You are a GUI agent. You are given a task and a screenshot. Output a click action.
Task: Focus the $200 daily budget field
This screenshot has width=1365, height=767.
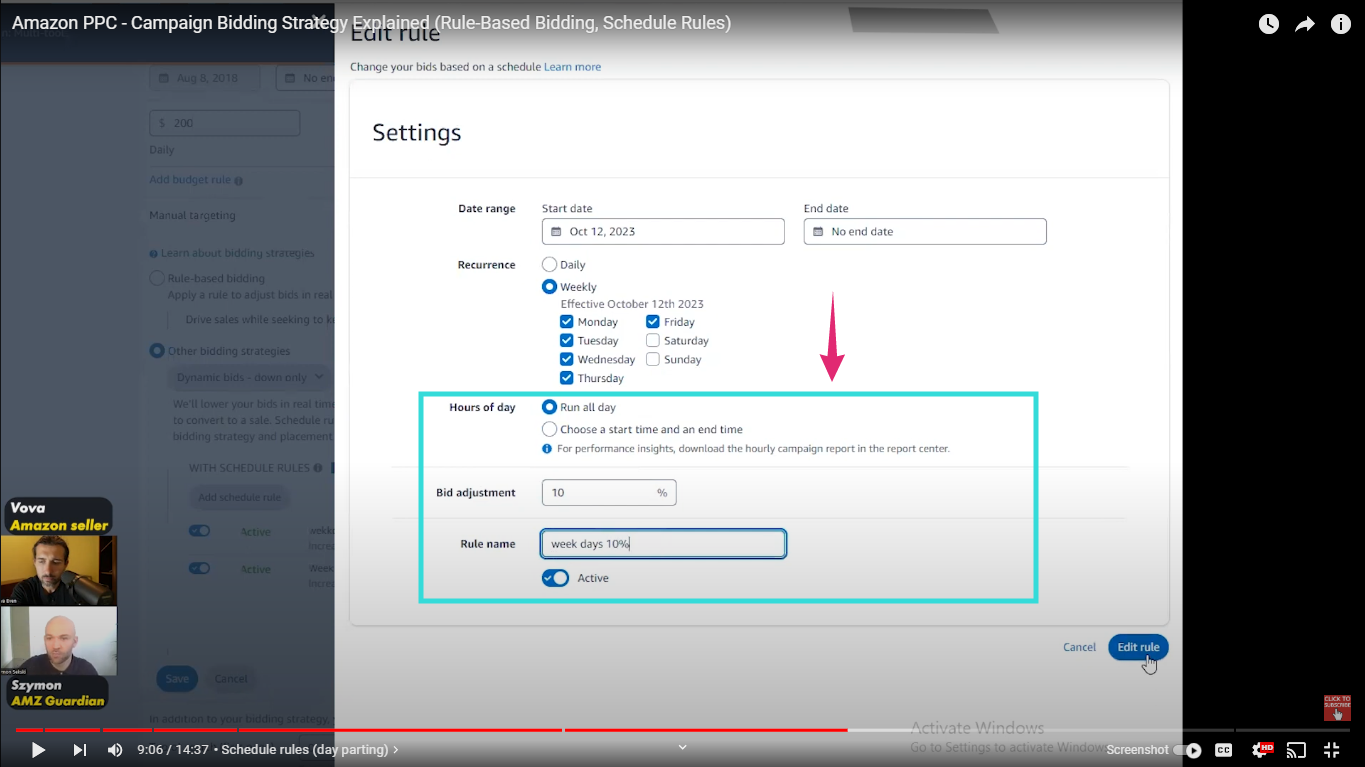(224, 123)
